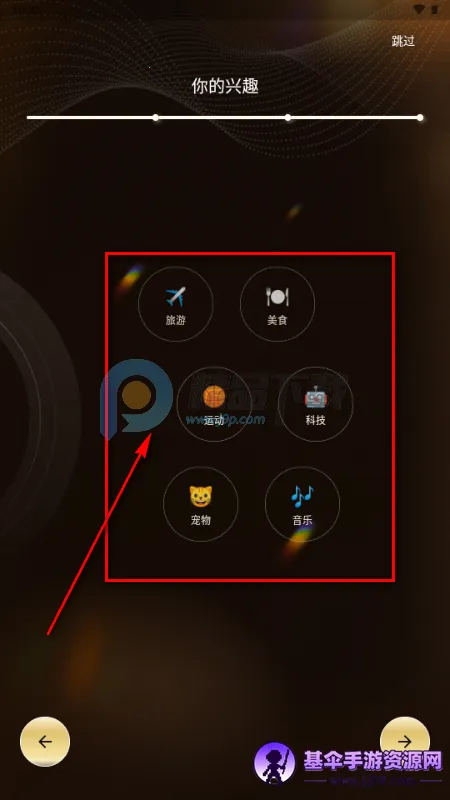Toggle the 科技 interest label
This screenshot has height=800, width=450.
[x=315, y=421]
